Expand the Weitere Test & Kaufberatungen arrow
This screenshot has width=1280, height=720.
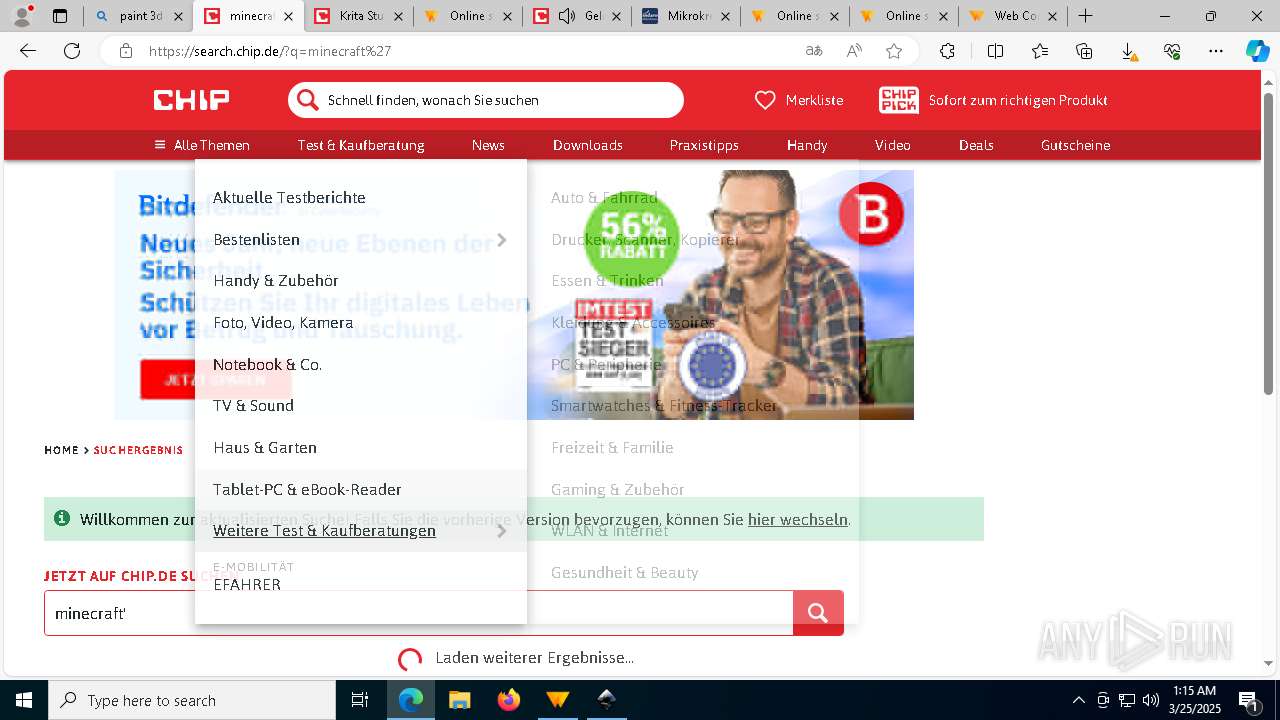pos(502,531)
